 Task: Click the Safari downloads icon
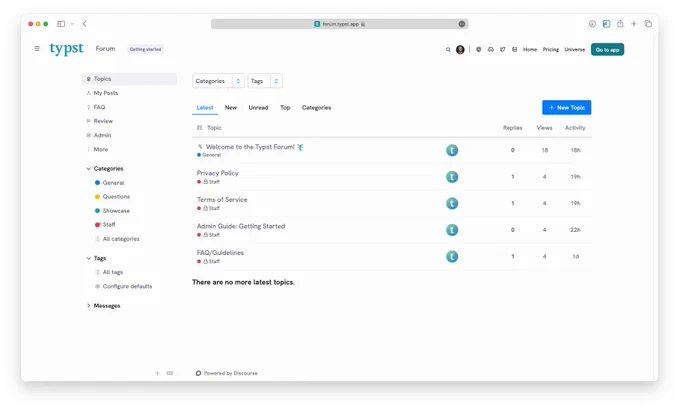[x=592, y=24]
